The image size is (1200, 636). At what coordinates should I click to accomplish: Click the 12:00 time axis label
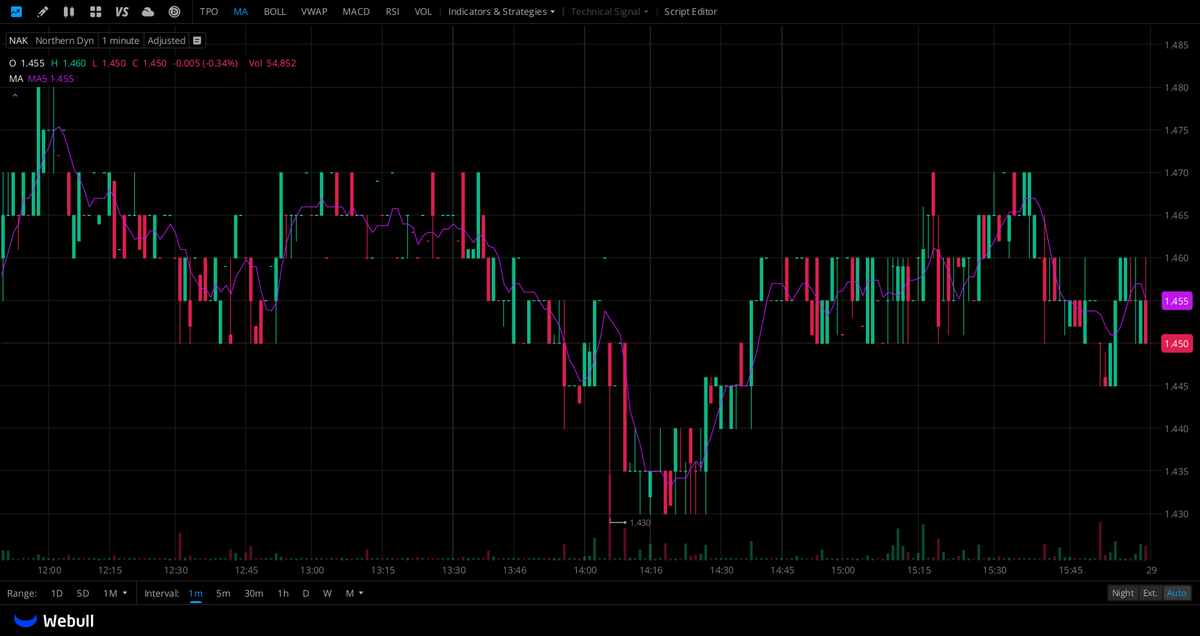49,570
